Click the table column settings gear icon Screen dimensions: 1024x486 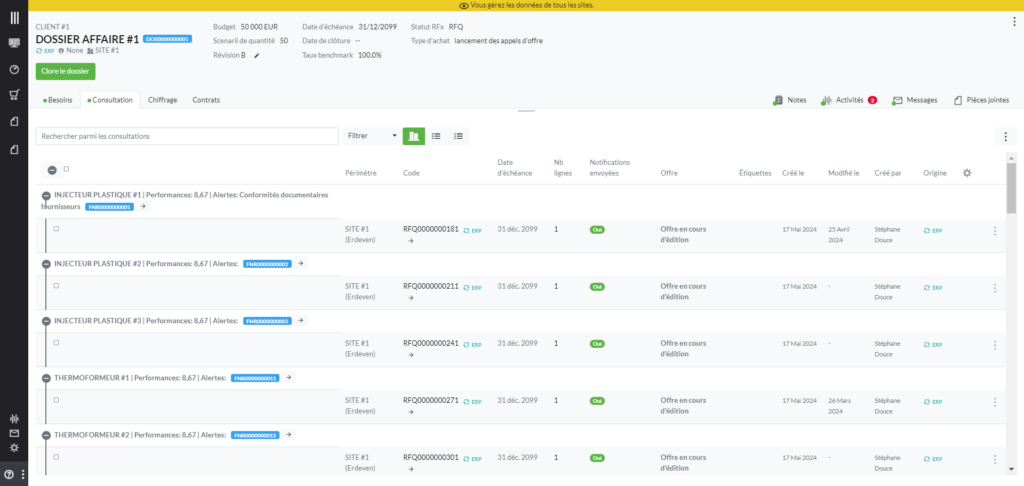pyautogui.click(x=967, y=173)
